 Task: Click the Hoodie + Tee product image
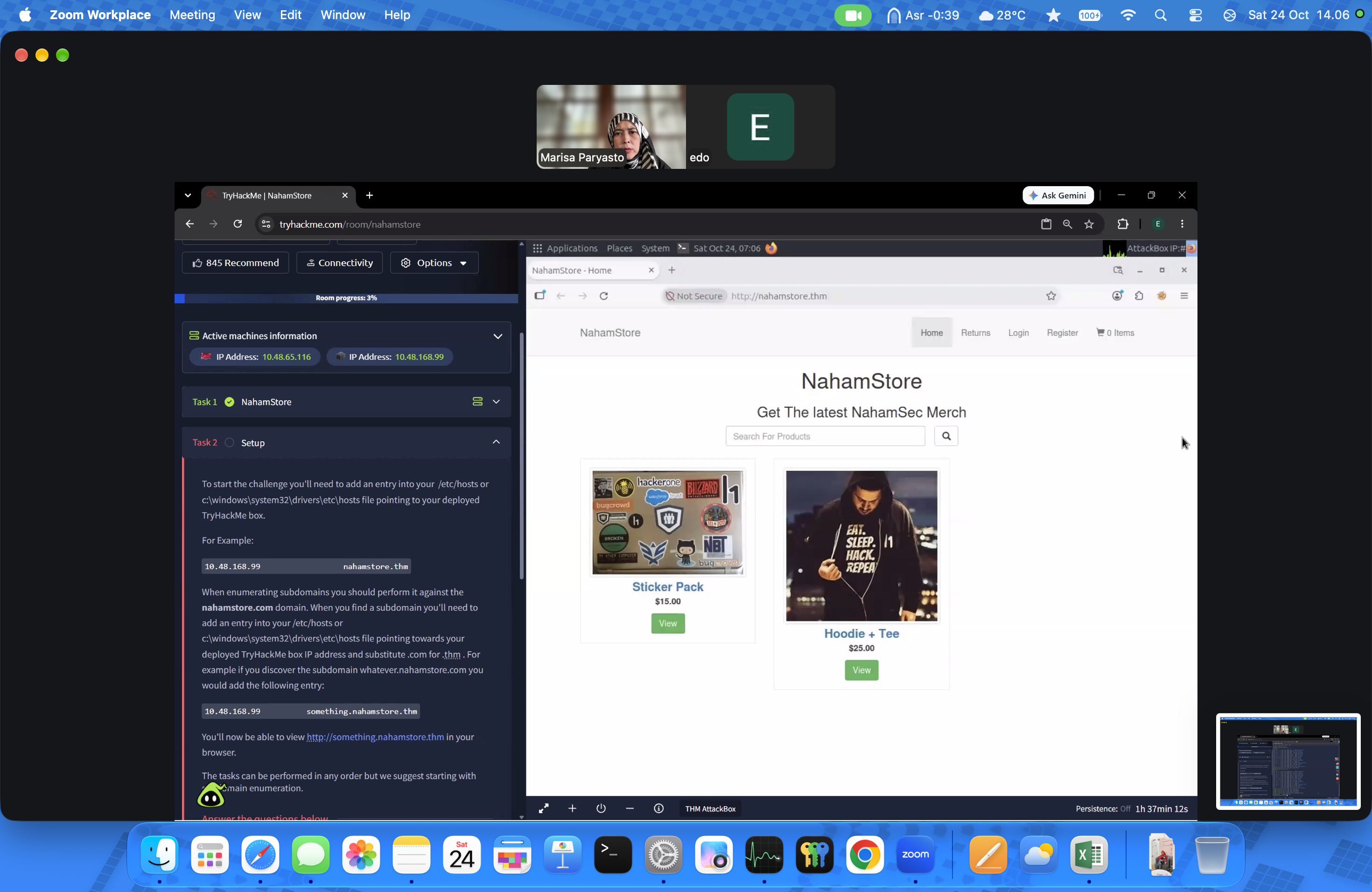(861, 546)
